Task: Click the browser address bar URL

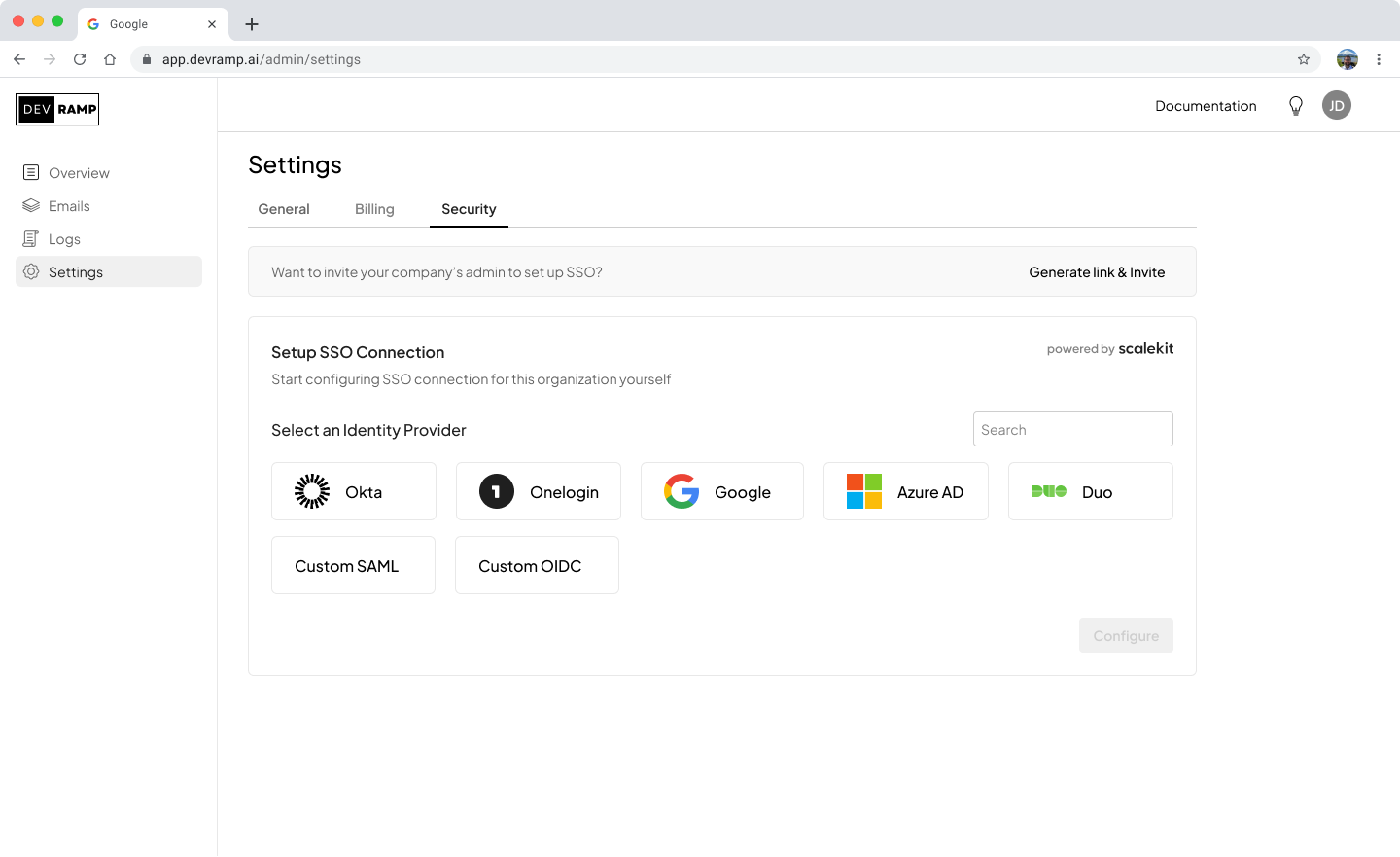Action: [x=262, y=59]
